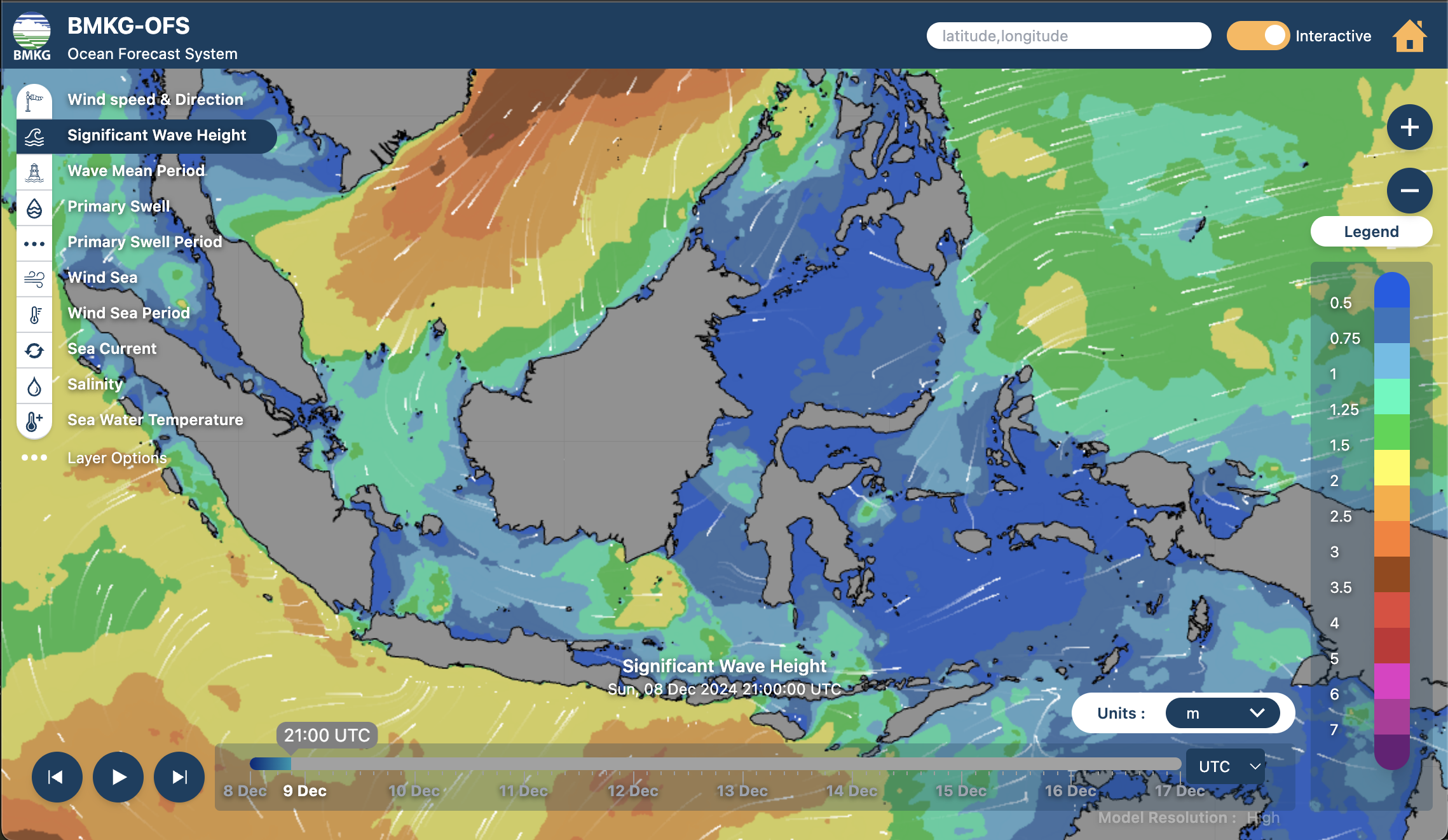The height and width of the screenshot is (840, 1448).
Task: Click the 12 Dec timeline marker
Action: tap(632, 790)
